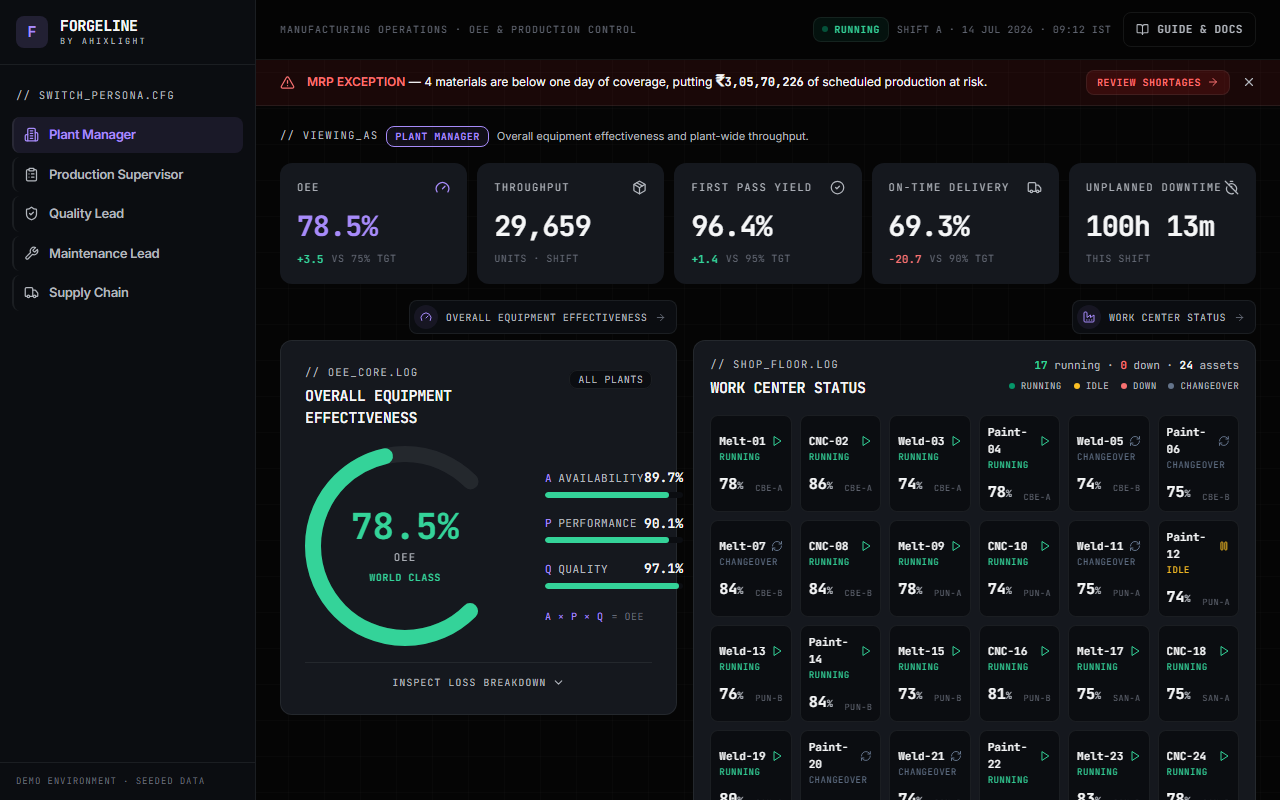Click the Throughput box icon
This screenshot has width=1280, height=800.
640,187
